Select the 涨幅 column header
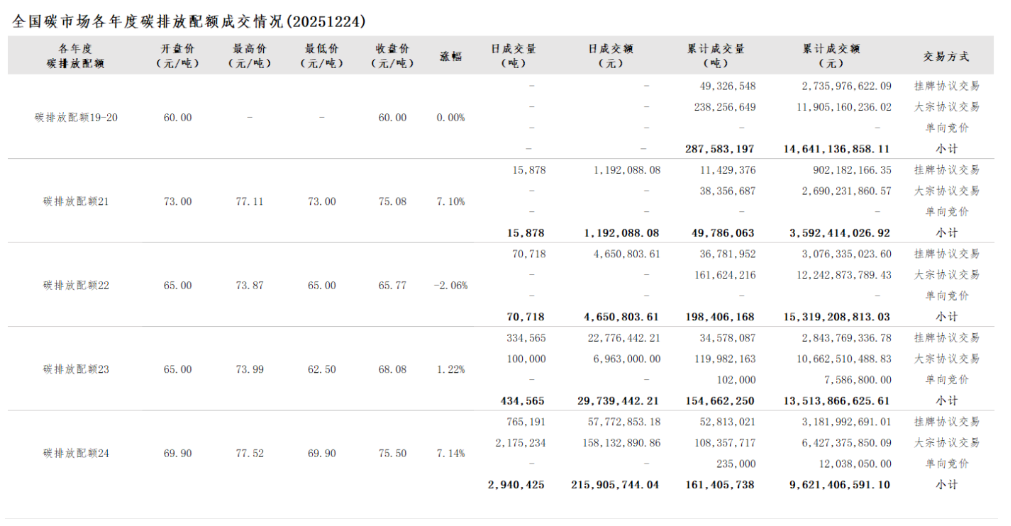 tap(450, 55)
